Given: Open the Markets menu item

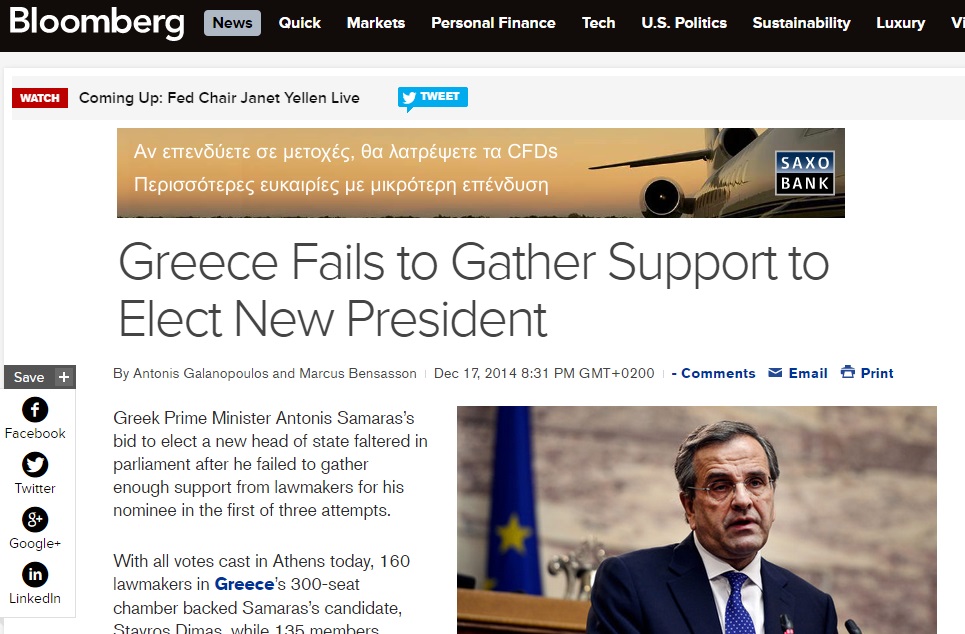Looking at the screenshot, I should coord(375,23).
